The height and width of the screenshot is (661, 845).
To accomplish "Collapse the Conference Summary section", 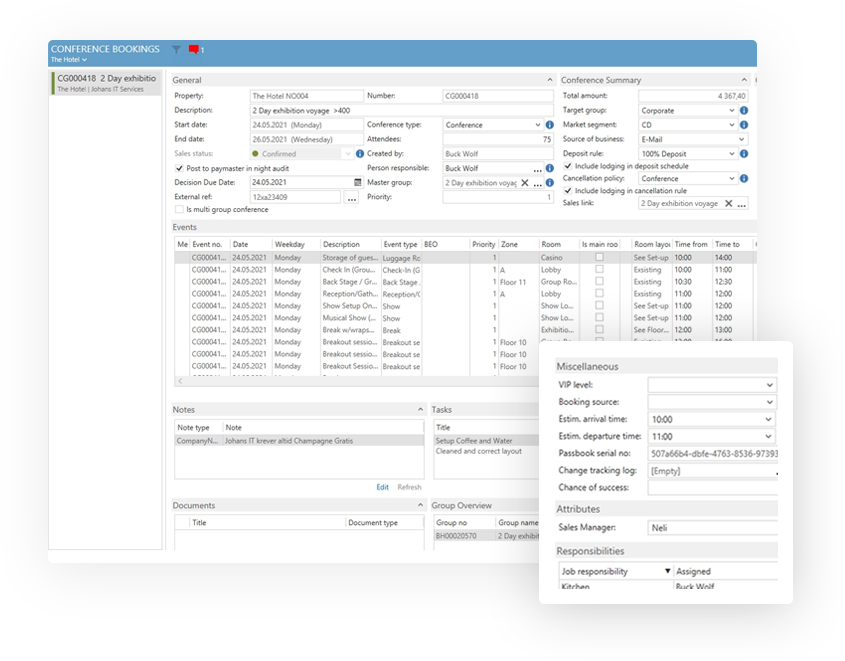I will click(744, 80).
